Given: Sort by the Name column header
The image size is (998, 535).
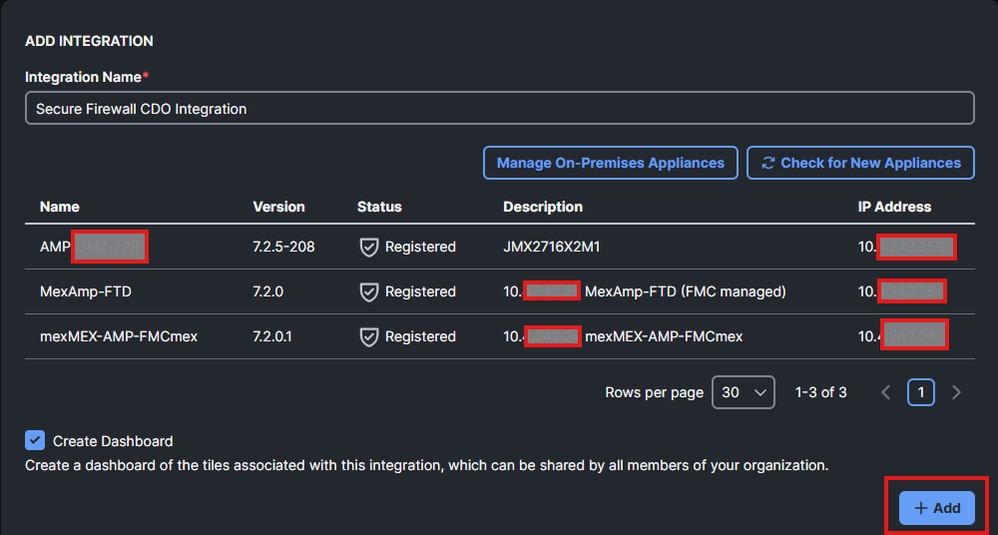Looking at the screenshot, I should pyautogui.click(x=59, y=207).
